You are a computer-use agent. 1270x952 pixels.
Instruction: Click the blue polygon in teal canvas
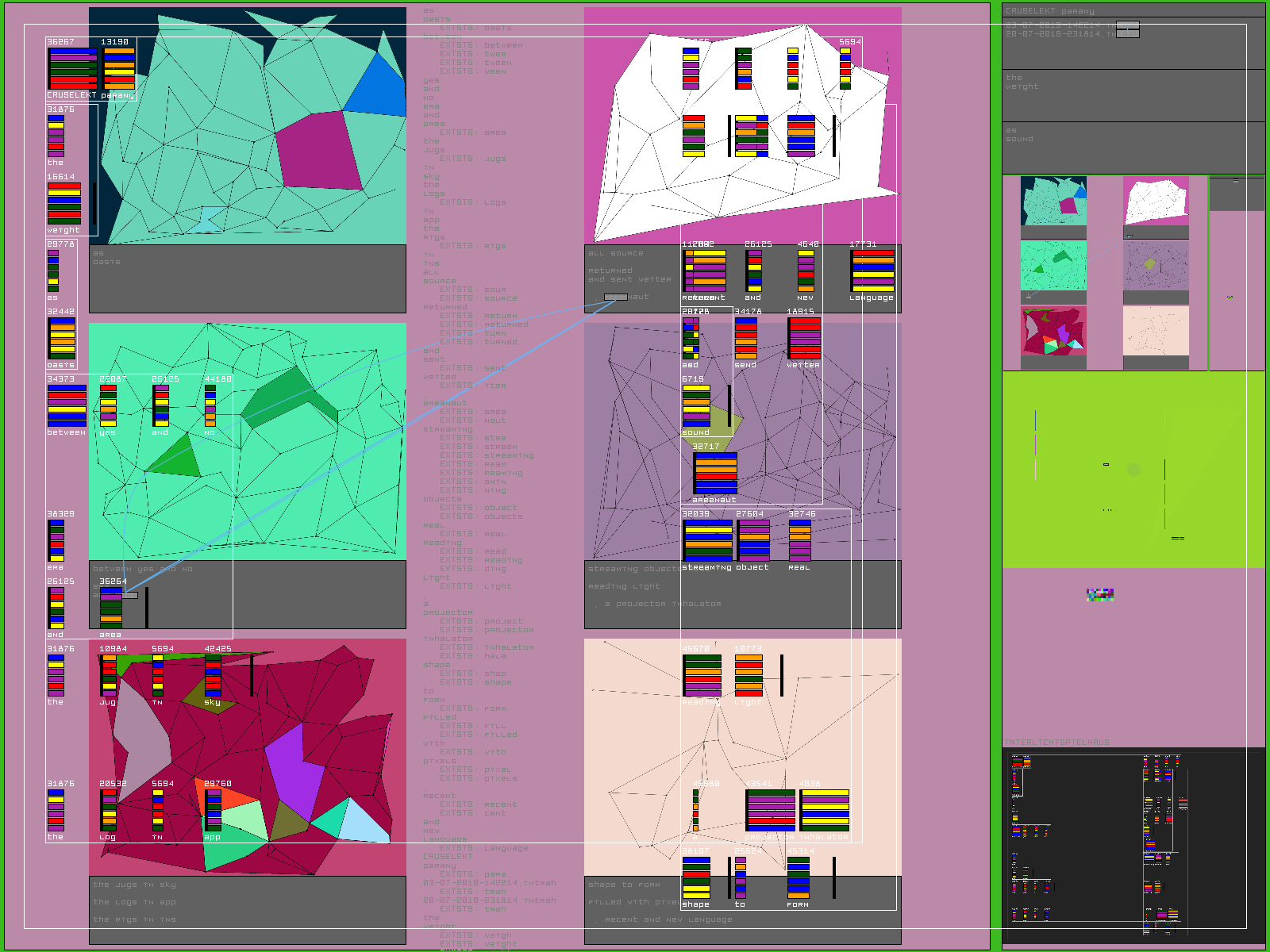click(376, 89)
